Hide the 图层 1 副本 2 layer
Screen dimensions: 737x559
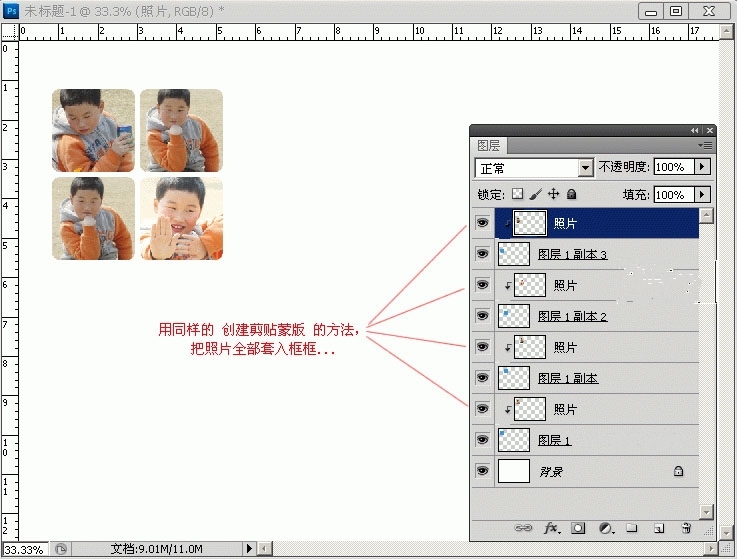coord(483,315)
